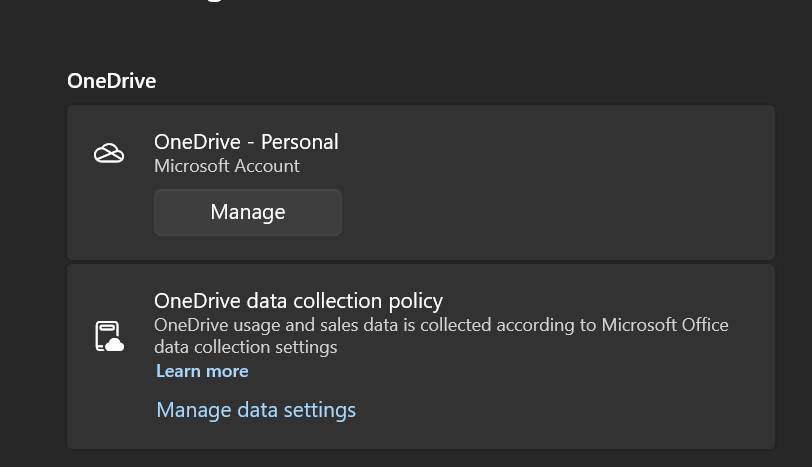Viewport: 812px width, 467px height.
Task: Open the Learn more link
Action: click(x=202, y=371)
